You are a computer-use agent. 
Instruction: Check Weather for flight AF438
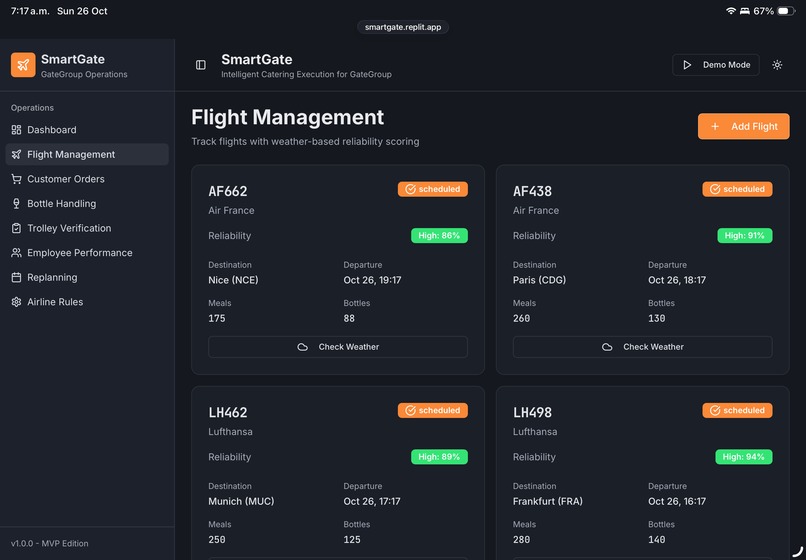643,347
